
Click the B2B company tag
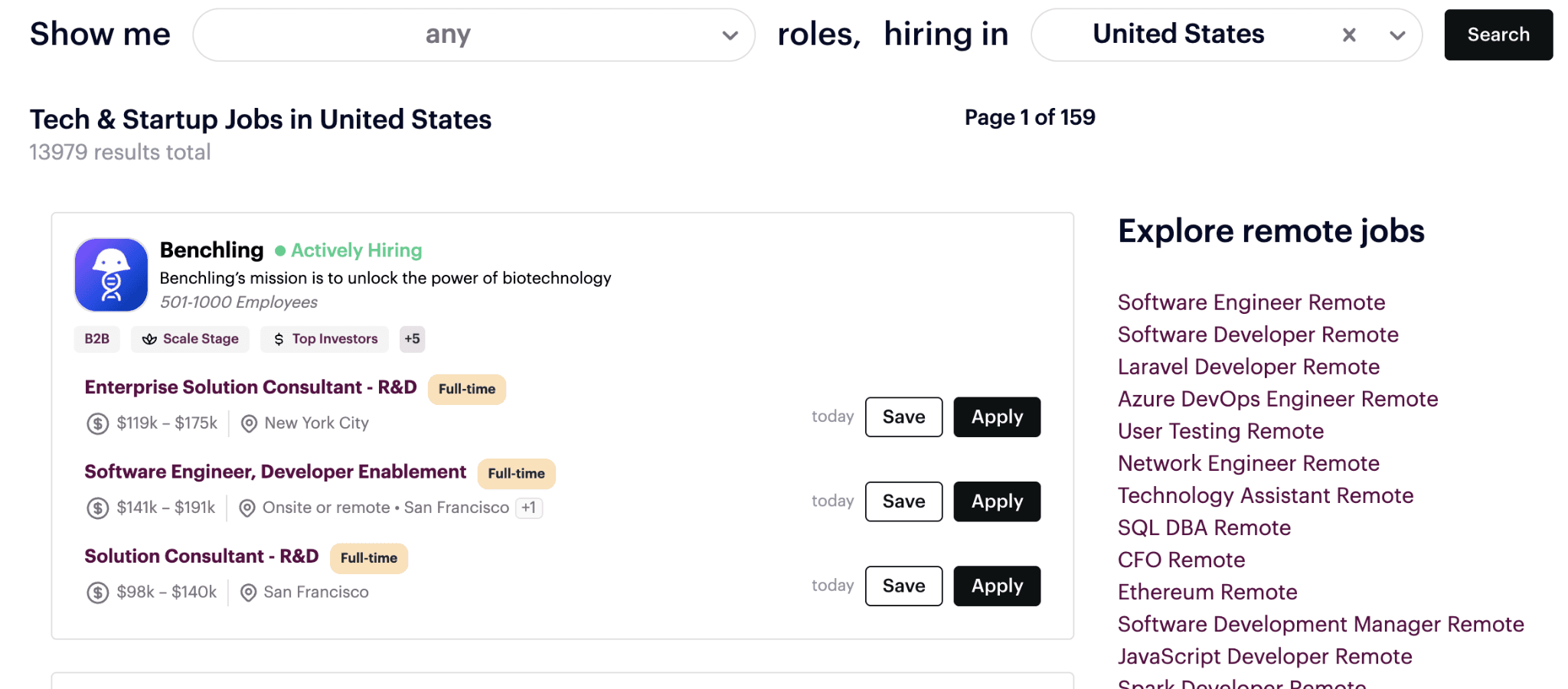click(x=97, y=339)
